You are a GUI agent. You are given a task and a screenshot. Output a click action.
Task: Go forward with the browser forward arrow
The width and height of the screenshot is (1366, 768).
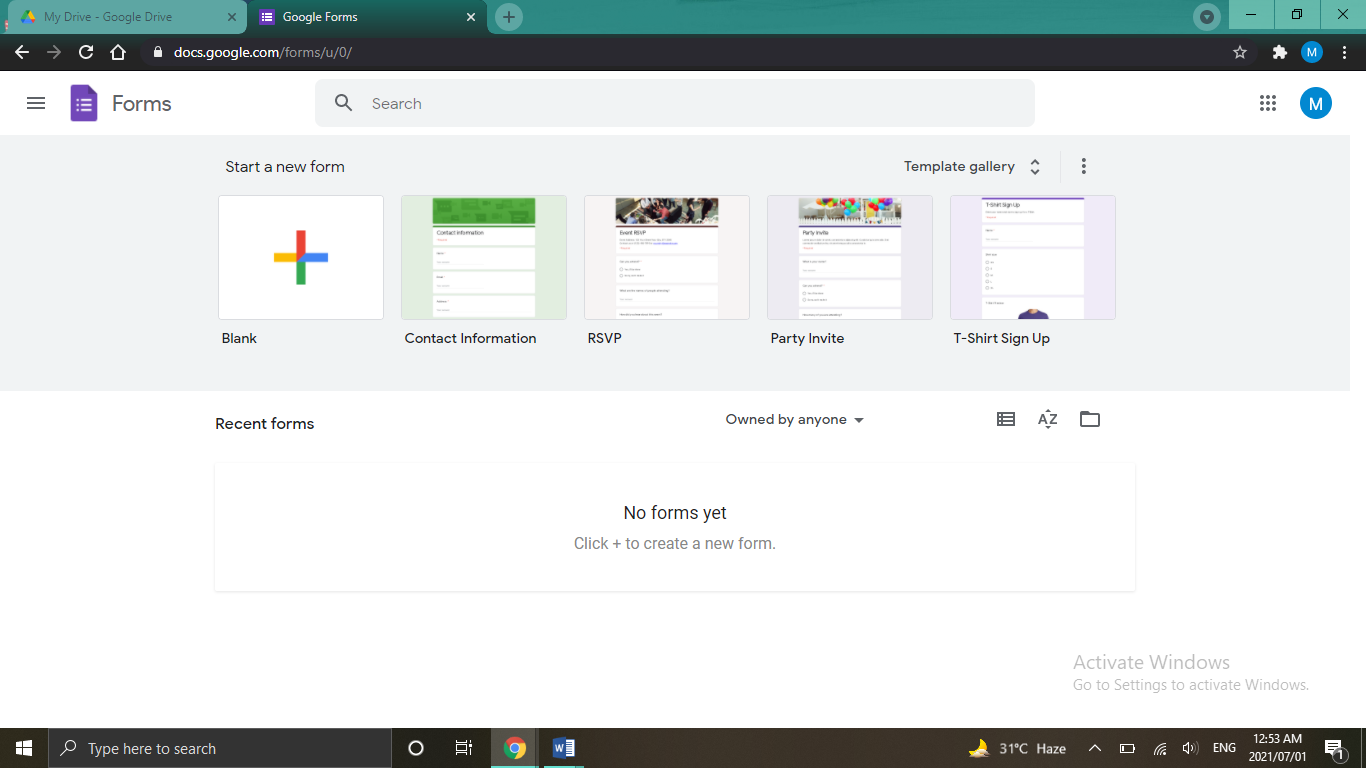coord(54,52)
